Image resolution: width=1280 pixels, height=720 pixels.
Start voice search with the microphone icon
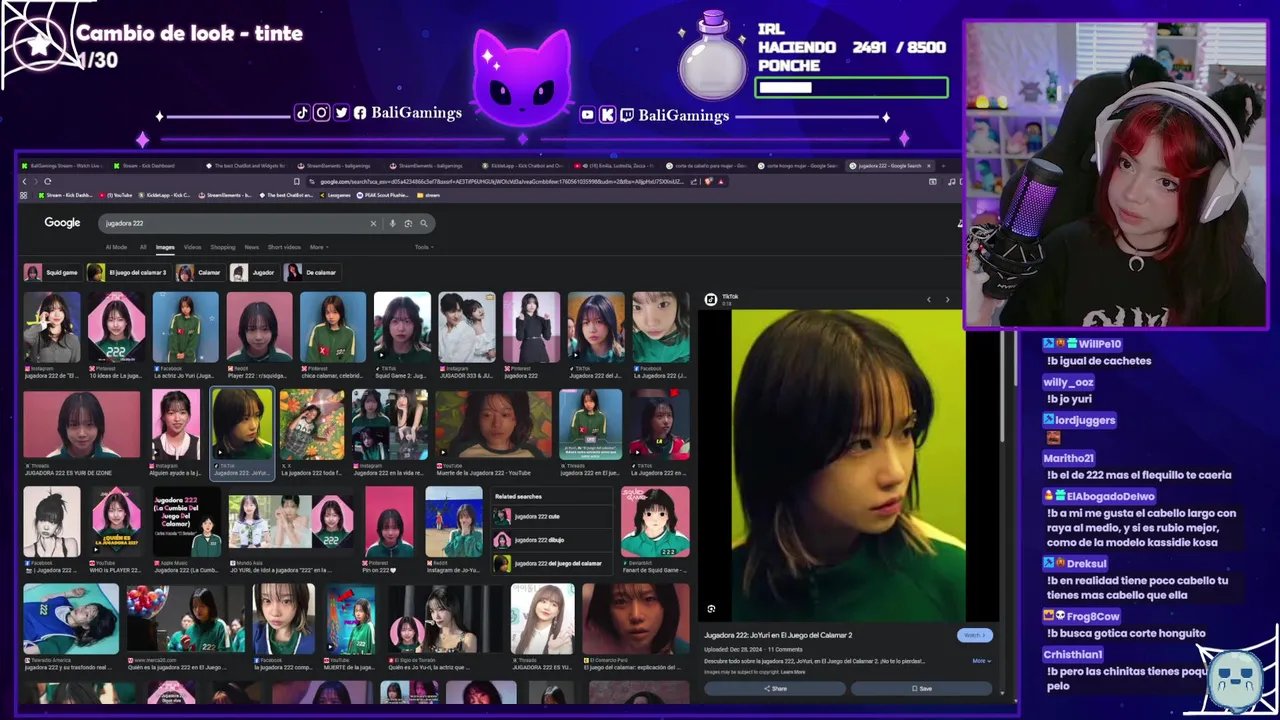click(x=392, y=223)
